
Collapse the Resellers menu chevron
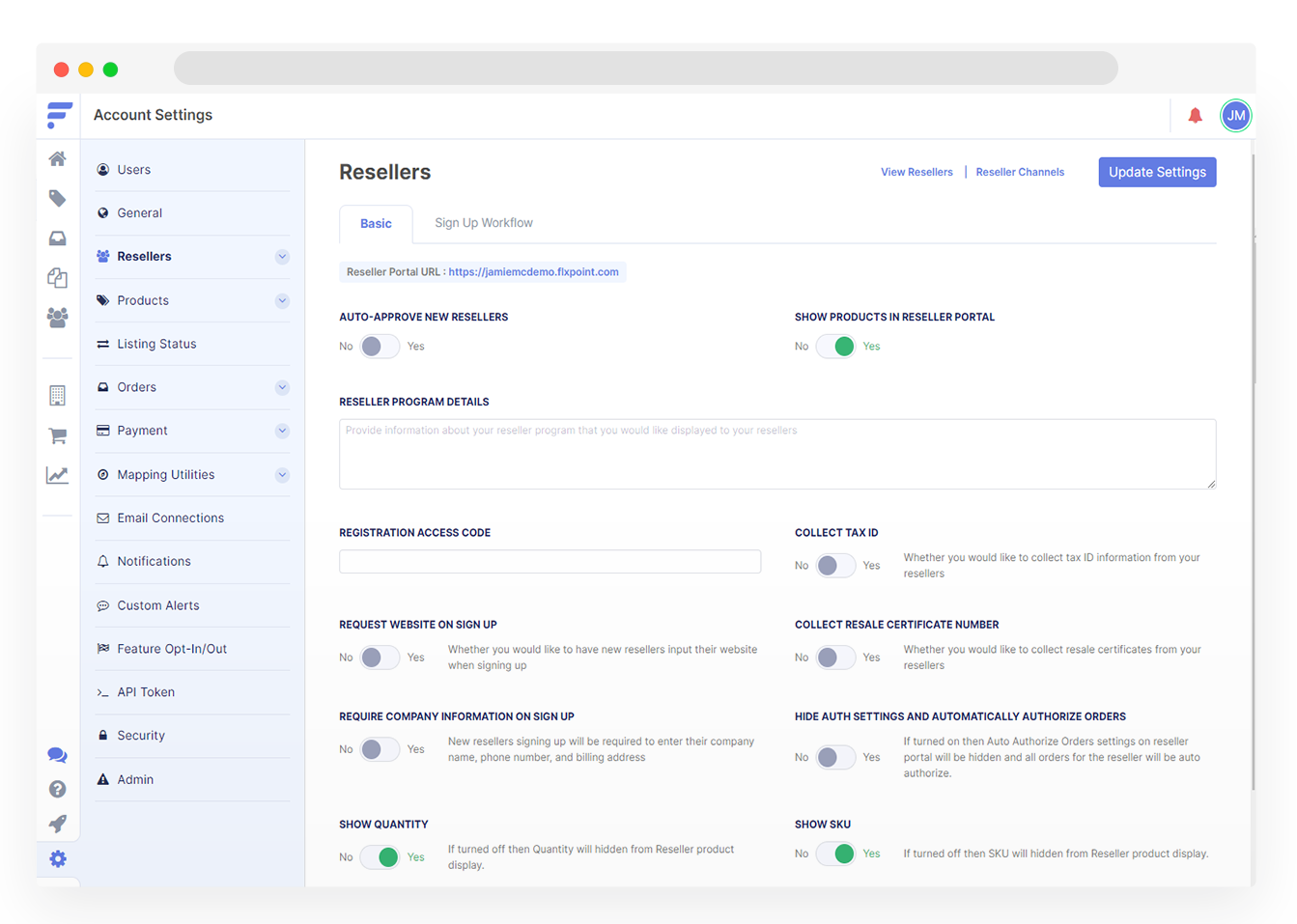click(282, 257)
